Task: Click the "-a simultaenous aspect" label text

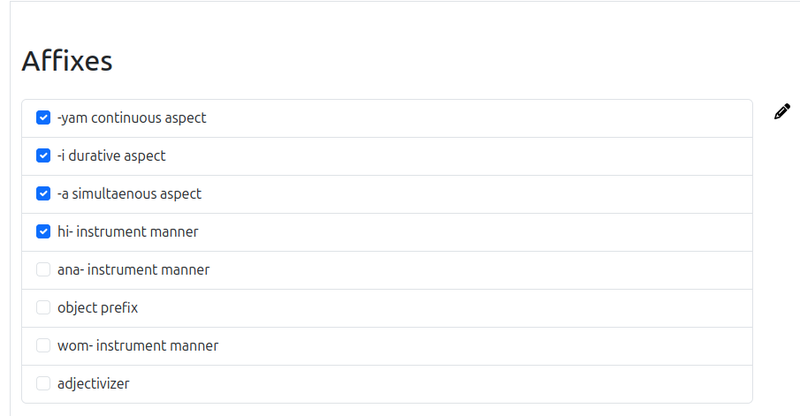Action: [x=130, y=194]
